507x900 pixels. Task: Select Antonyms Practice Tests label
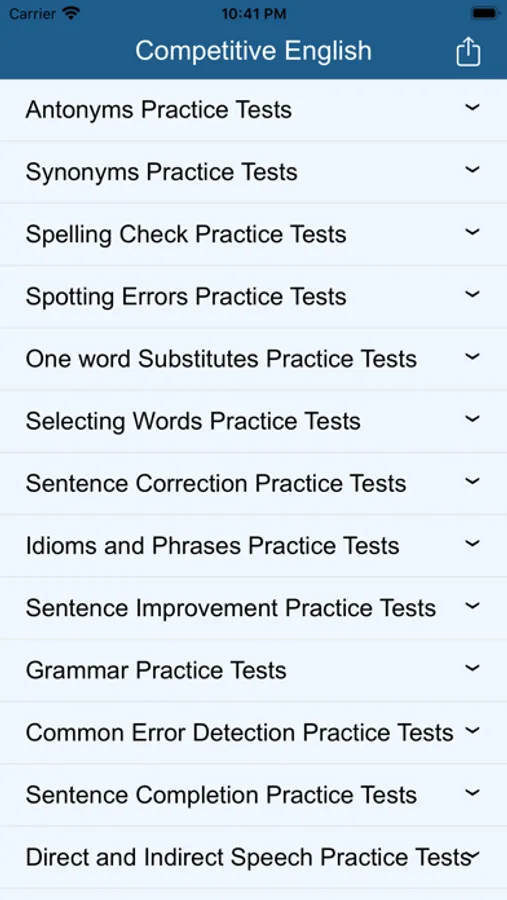click(158, 110)
